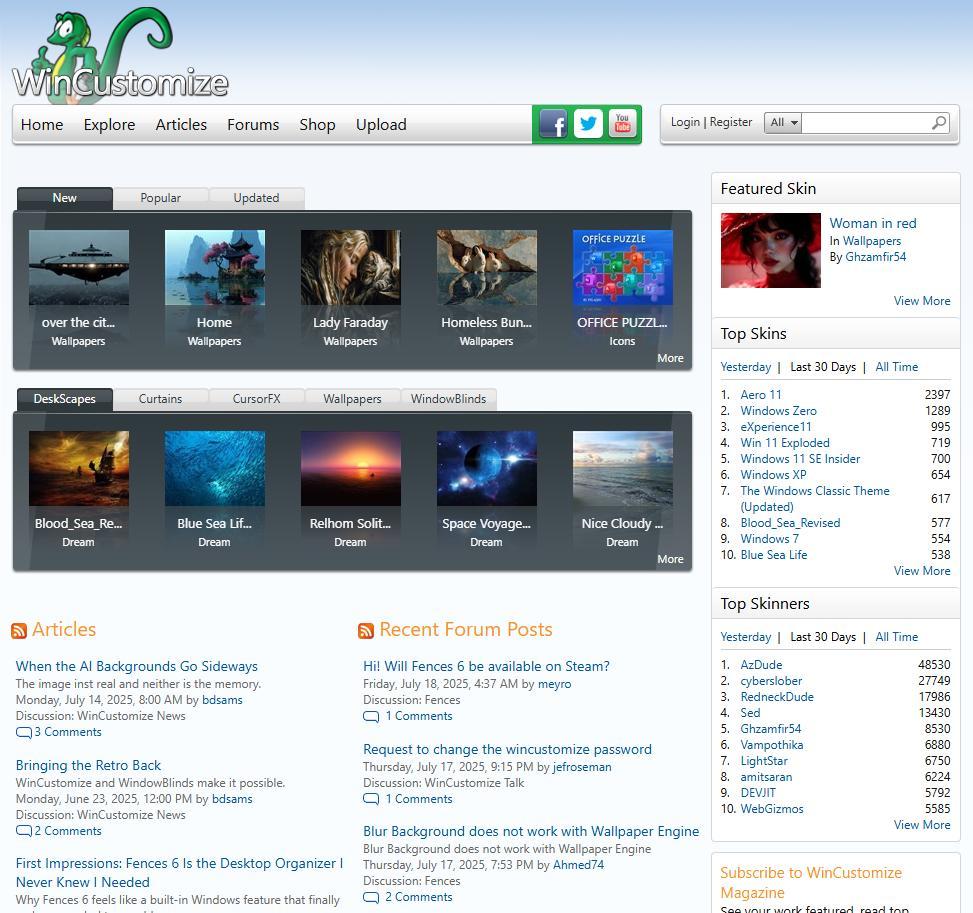Open the Forums menu item
The height and width of the screenshot is (913, 973).
[253, 125]
